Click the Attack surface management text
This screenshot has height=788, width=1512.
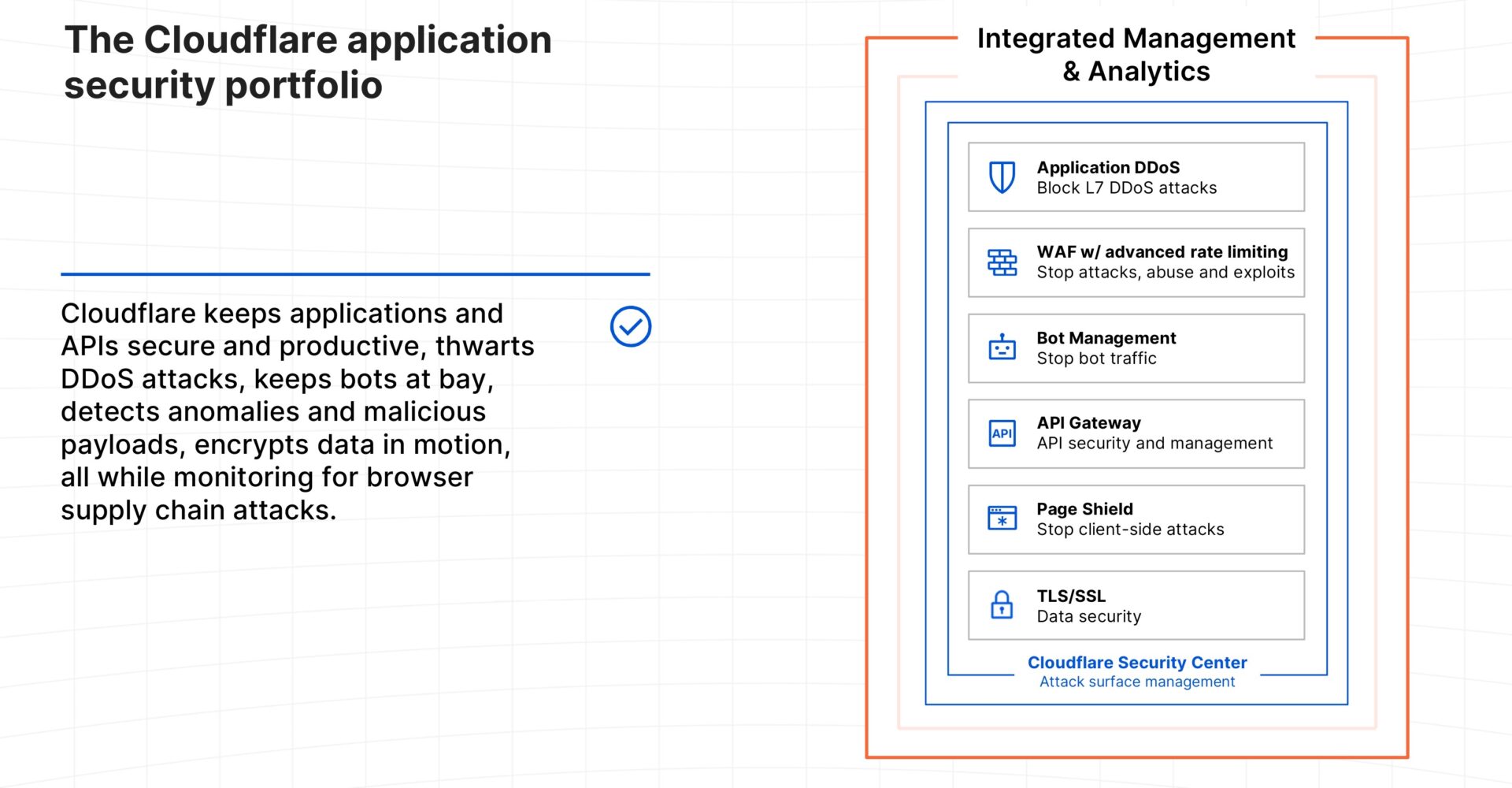tap(1137, 682)
